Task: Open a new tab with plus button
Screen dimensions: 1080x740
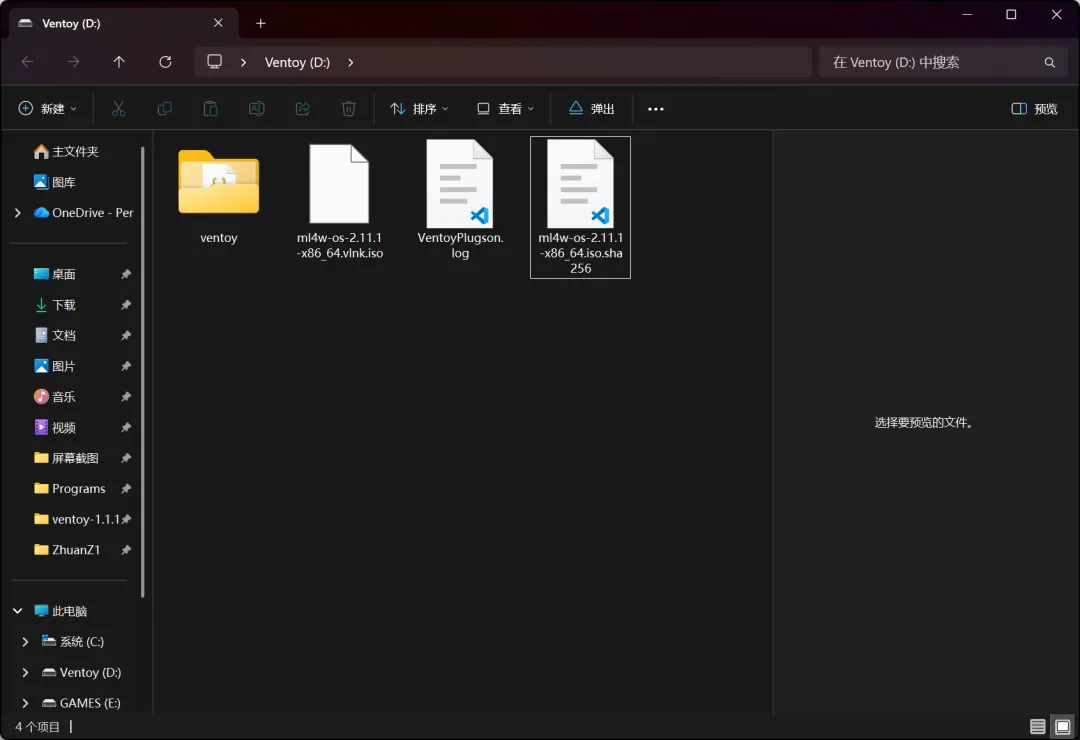Action: pos(260,23)
